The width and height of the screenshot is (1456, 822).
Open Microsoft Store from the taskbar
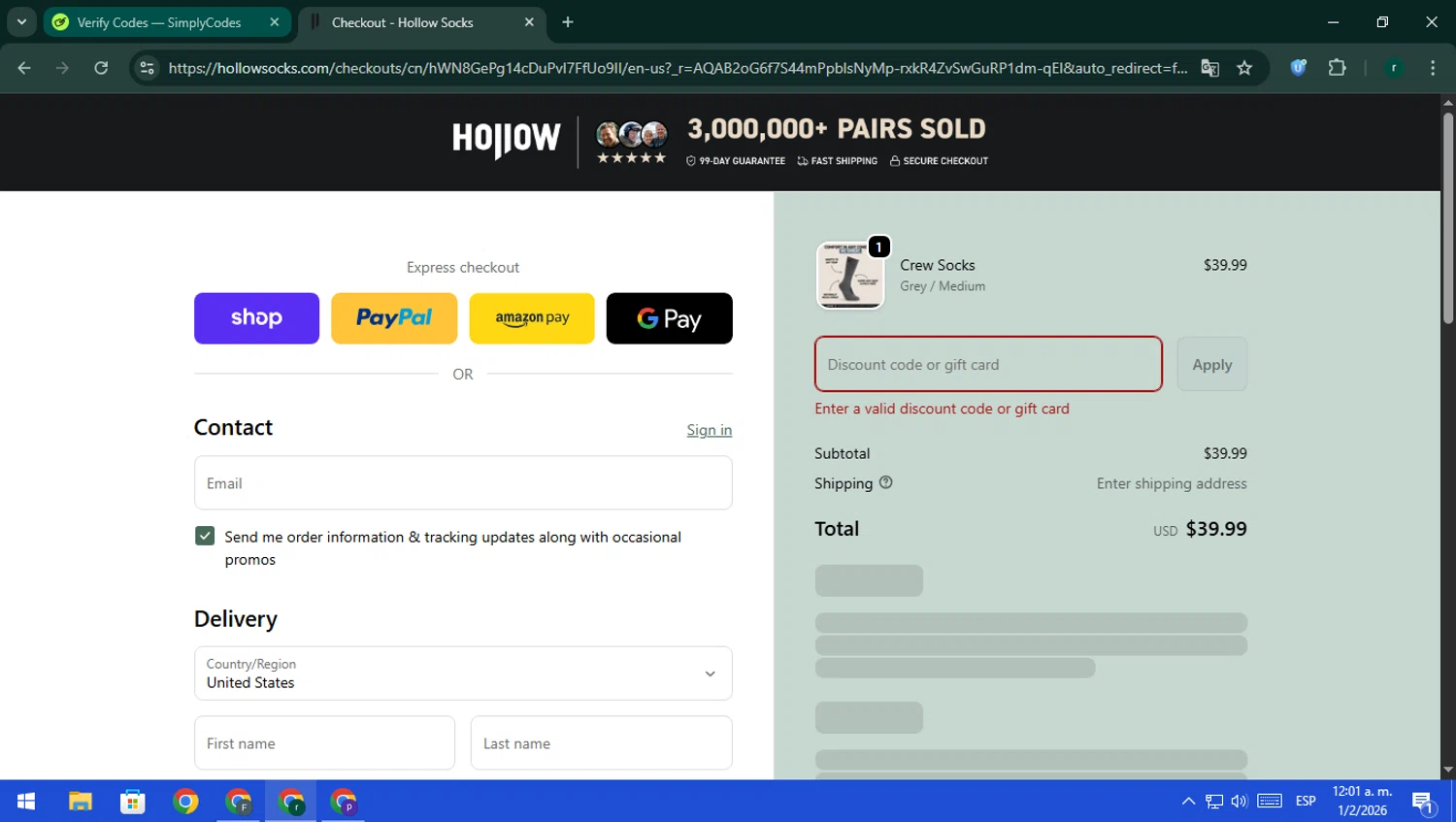[133, 802]
